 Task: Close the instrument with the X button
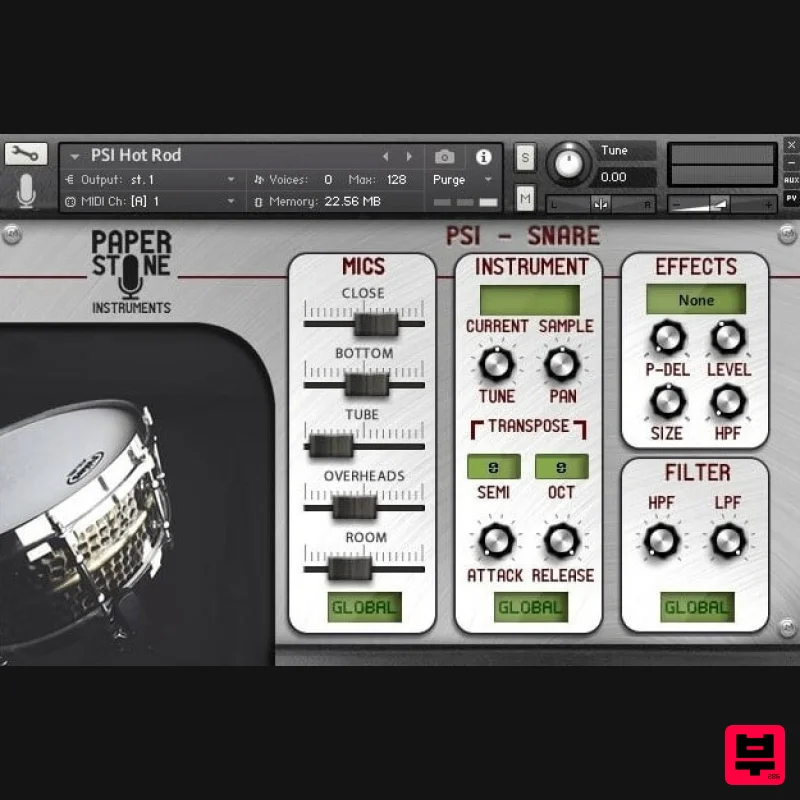tap(791, 145)
